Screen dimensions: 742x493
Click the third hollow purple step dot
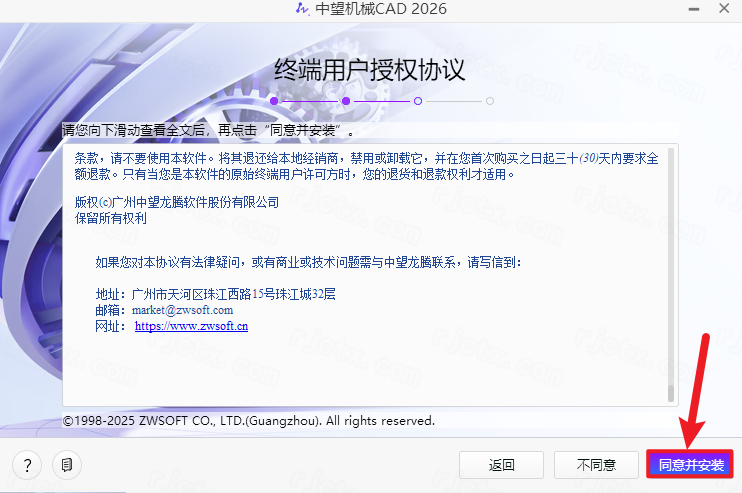(x=418, y=101)
